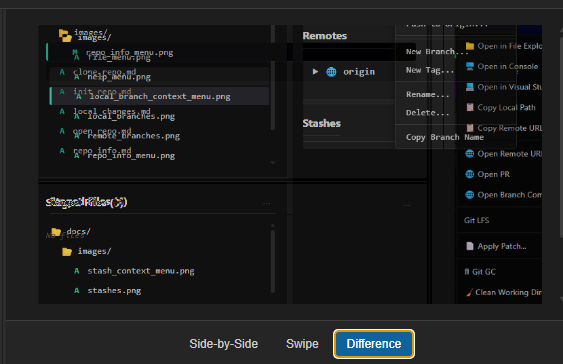Viewport: 563px width, 364px height.
Task: Click the folder icon of images/ under docs/
Action: pos(67,252)
